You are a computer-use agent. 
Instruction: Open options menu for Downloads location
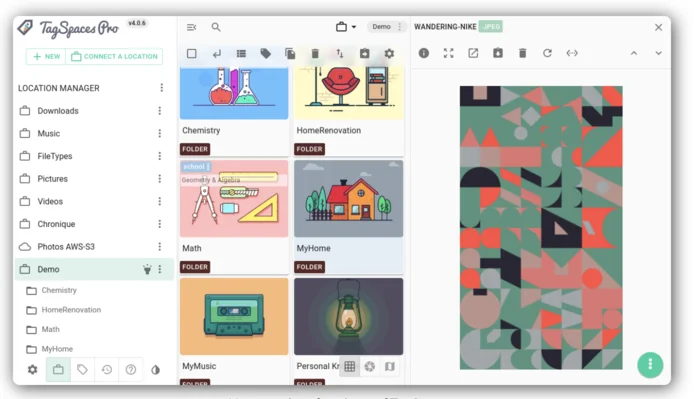(x=160, y=111)
